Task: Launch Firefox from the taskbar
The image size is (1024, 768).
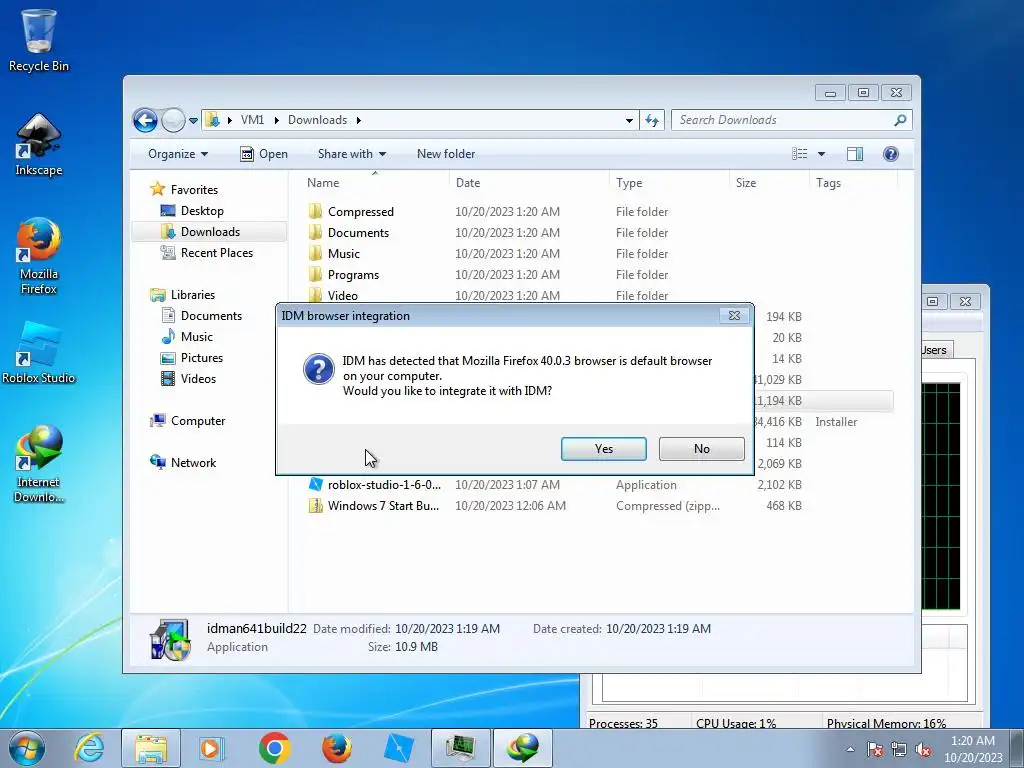Action: 336,748
